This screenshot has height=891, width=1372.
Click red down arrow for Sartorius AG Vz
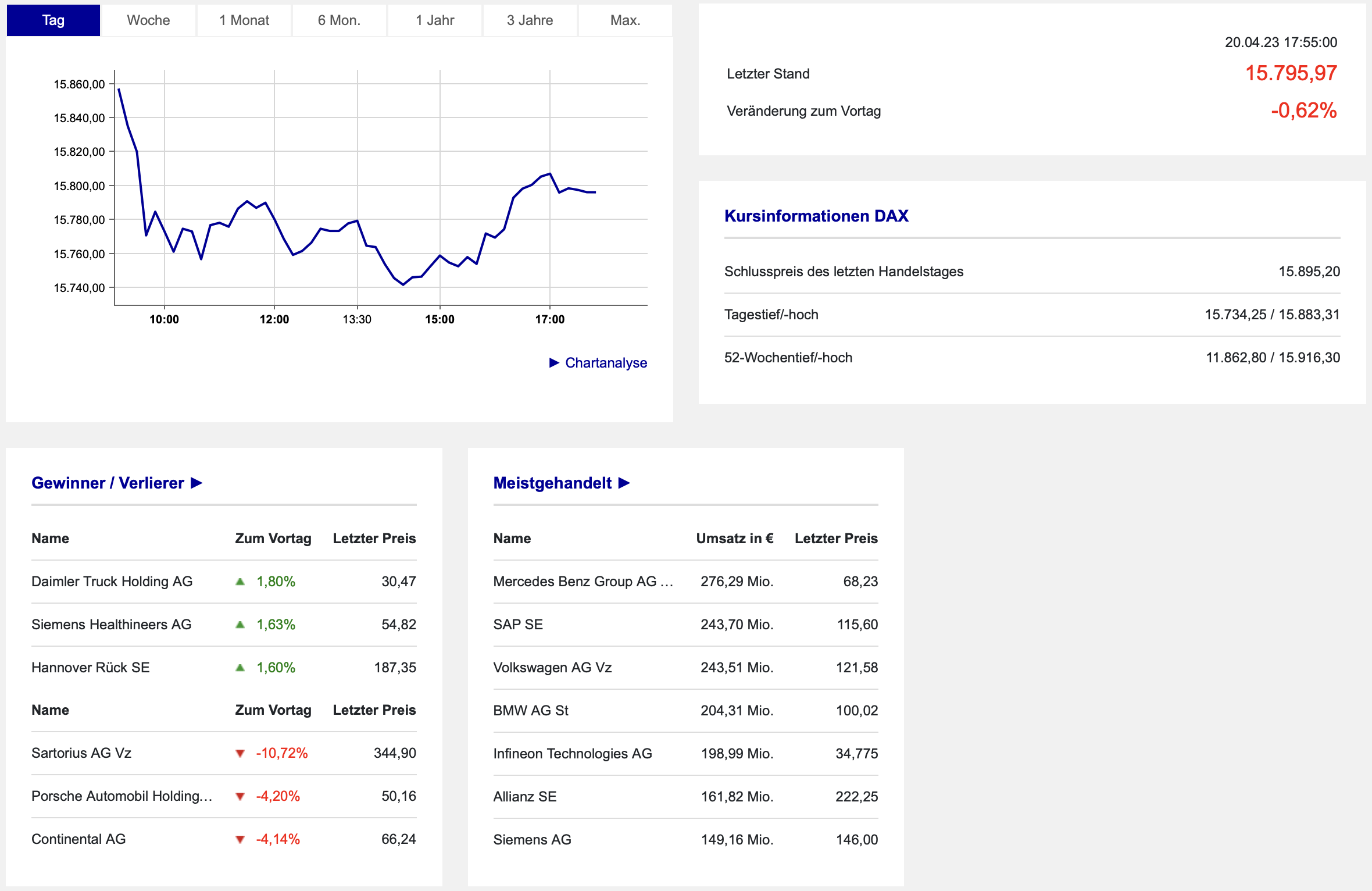point(240,754)
